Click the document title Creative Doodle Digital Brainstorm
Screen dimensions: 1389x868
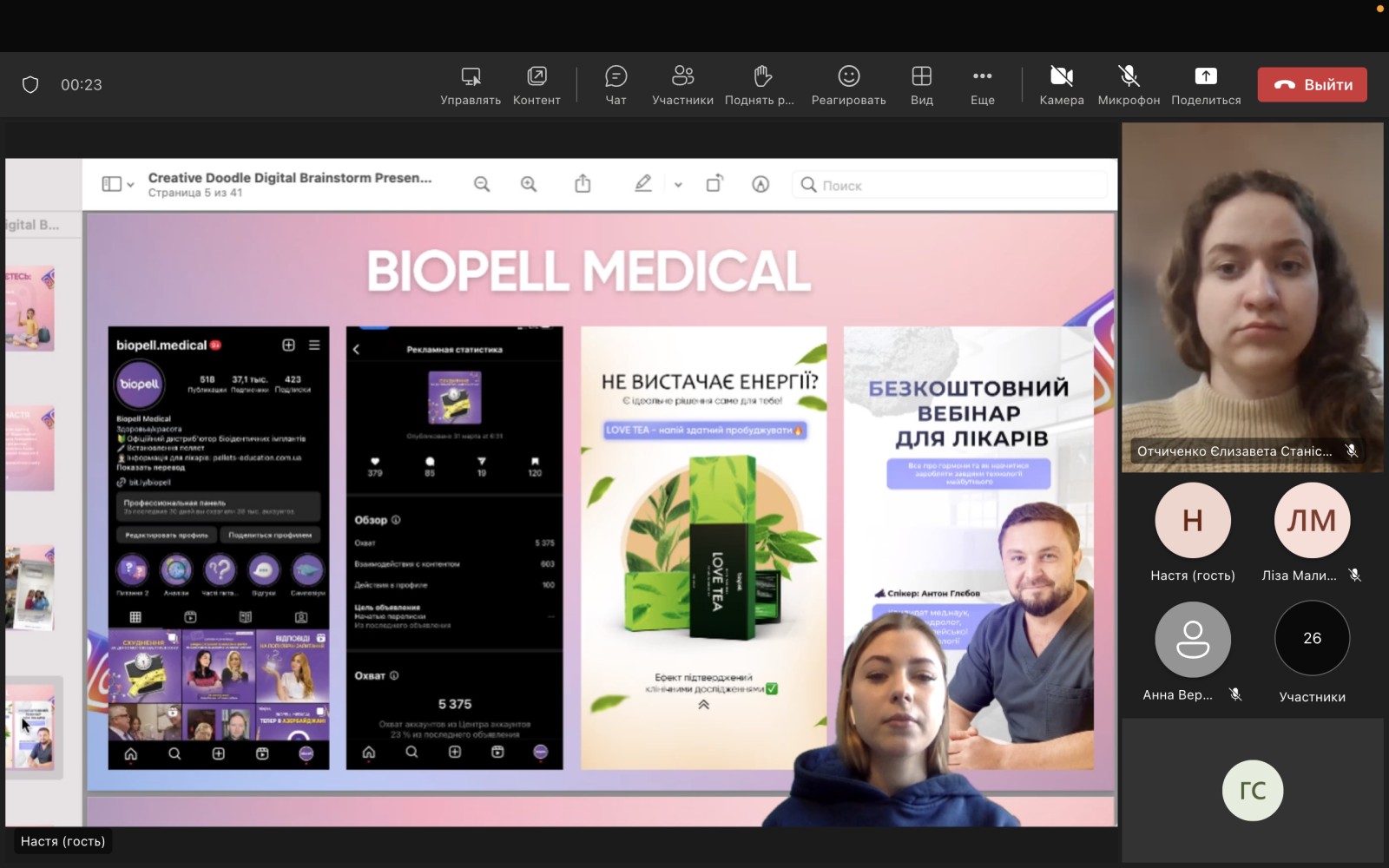[290, 177]
